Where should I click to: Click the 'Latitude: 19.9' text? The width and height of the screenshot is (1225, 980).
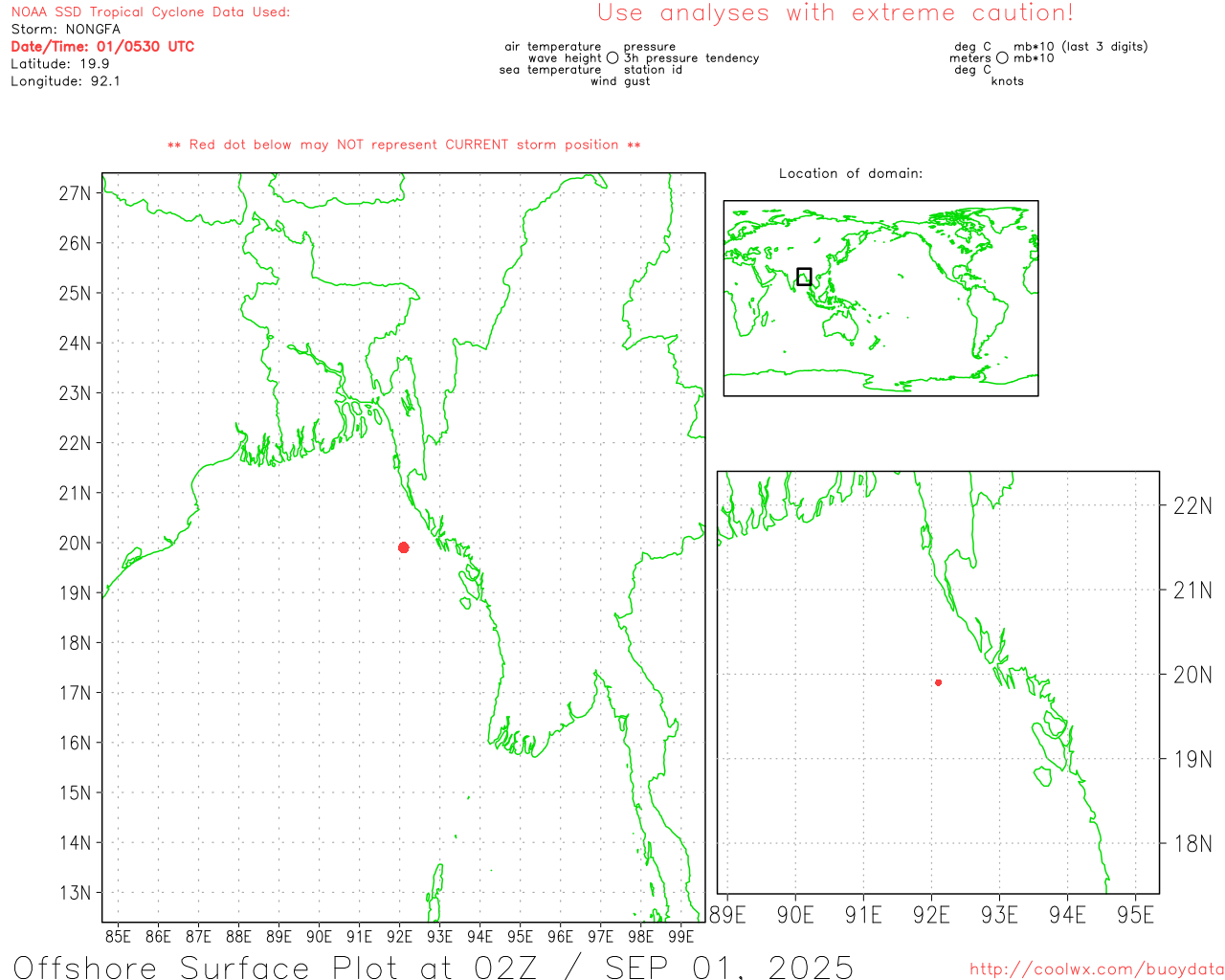click(x=60, y=63)
